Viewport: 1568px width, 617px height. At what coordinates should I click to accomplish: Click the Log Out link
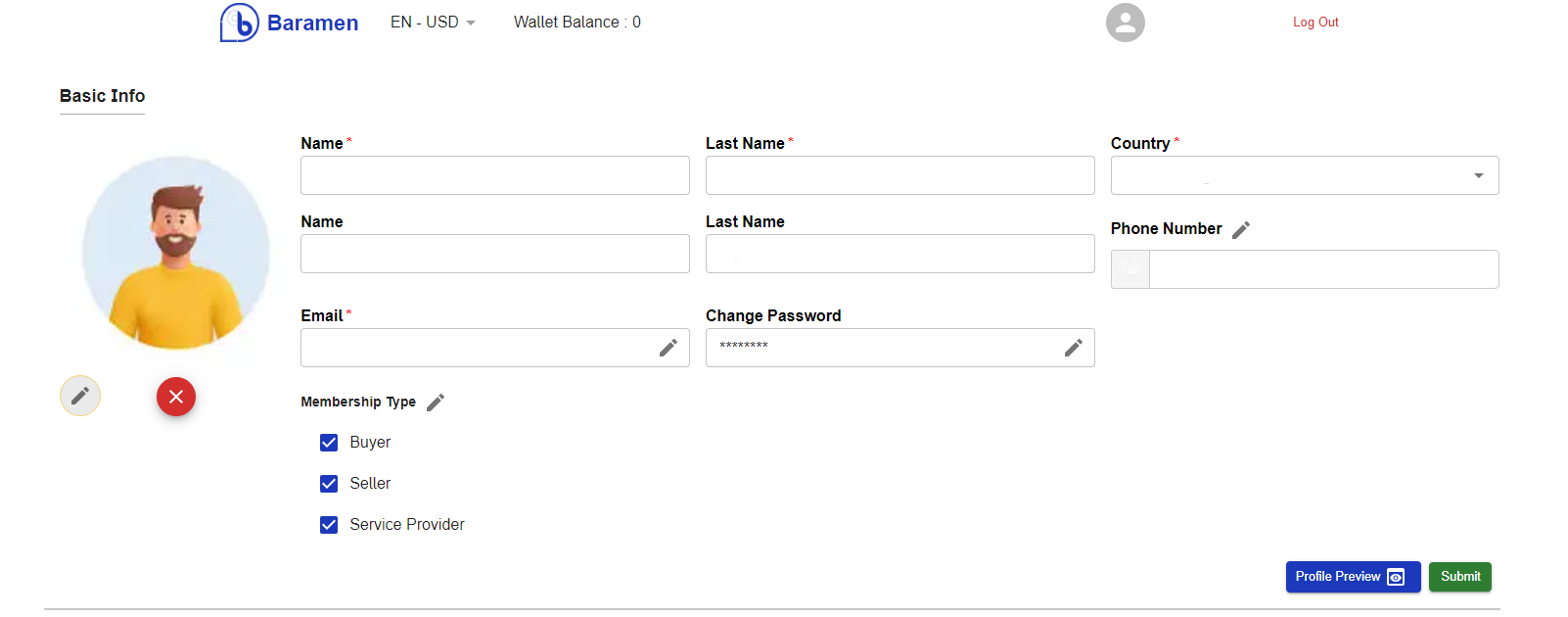coord(1315,22)
